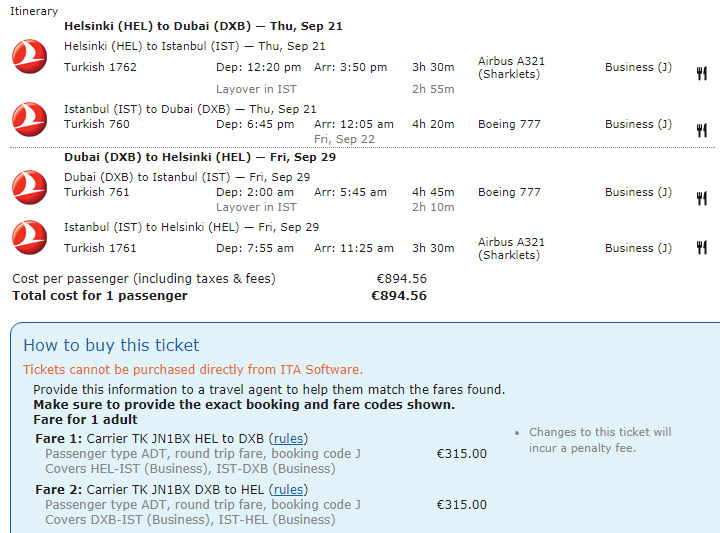The image size is (720, 533).
Task: Click Turkish Airlines logo for flight 1761
Action: [29, 237]
